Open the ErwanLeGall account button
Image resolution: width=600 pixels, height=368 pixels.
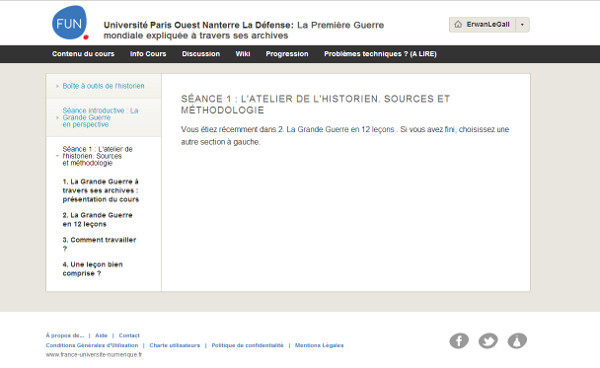coord(482,25)
